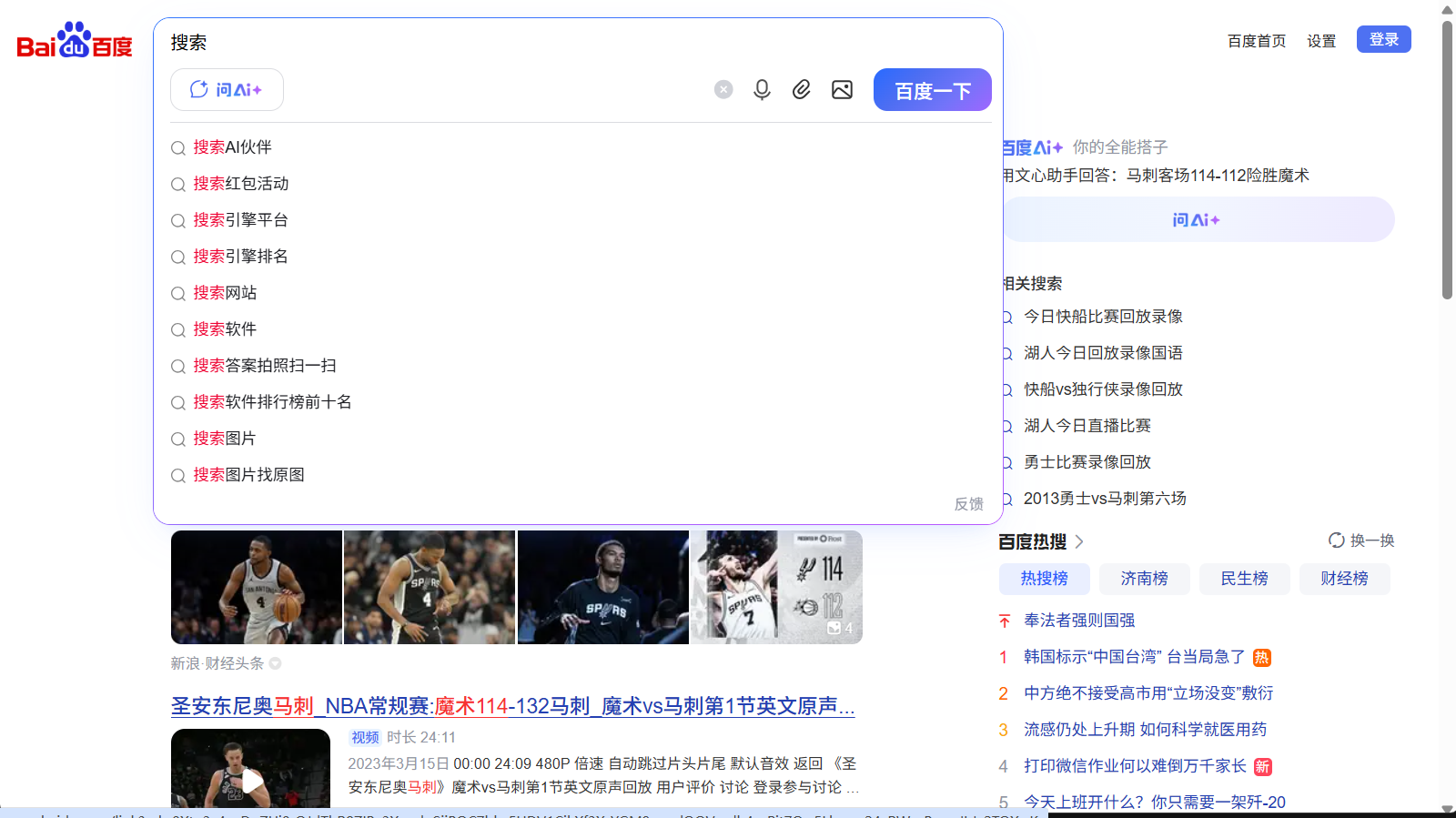This screenshot has width=1456, height=818.
Task: Open the third thumbnail of player in black Spurs jersey
Action: click(603, 588)
